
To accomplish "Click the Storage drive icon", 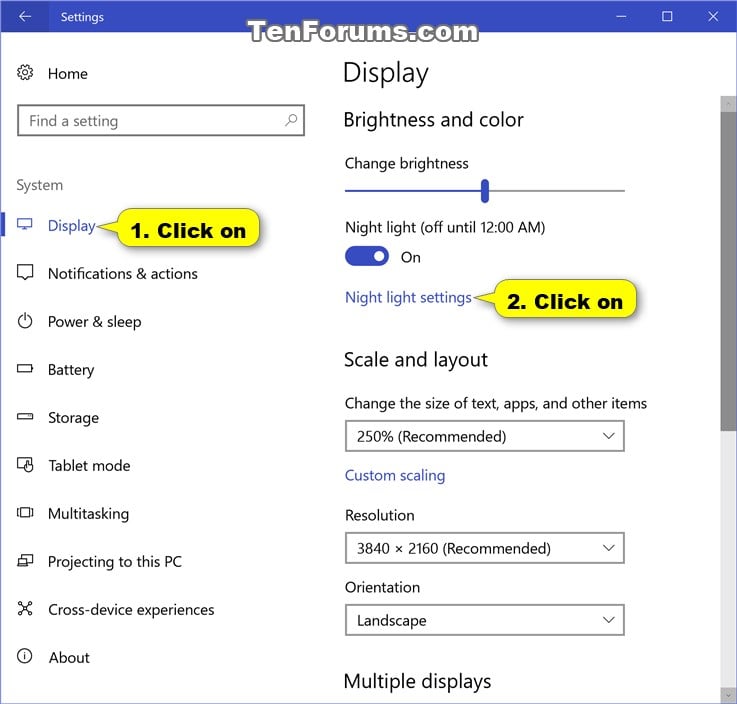I will [25, 416].
